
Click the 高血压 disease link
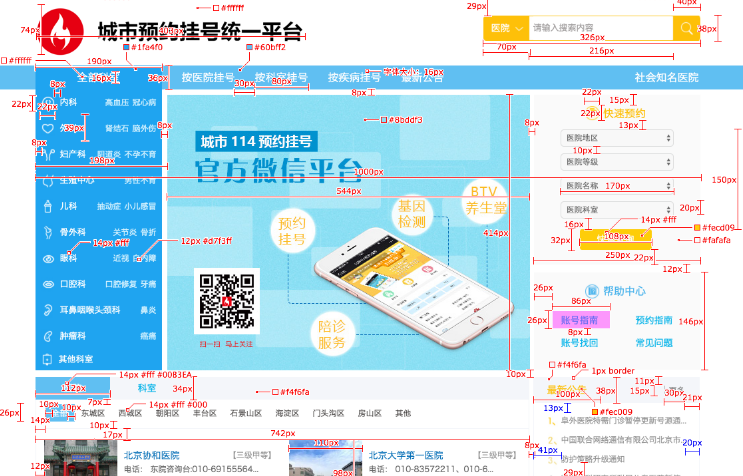click(x=117, y=102)
